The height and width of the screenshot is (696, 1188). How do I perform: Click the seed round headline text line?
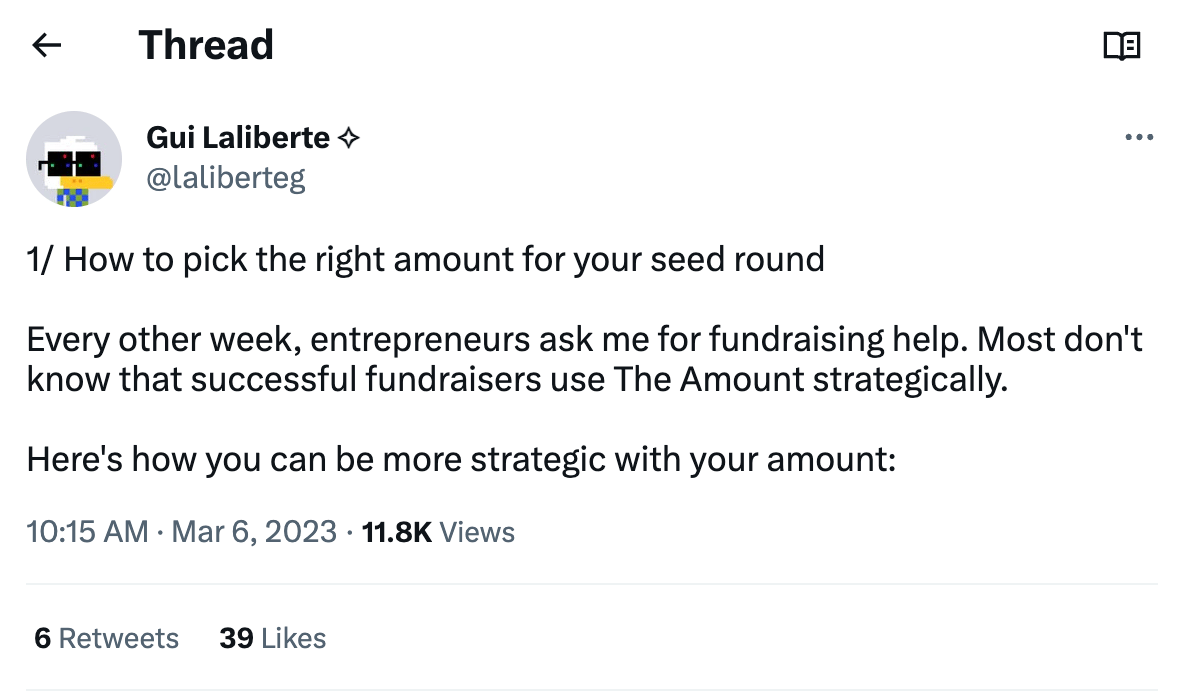coord(426,260)
